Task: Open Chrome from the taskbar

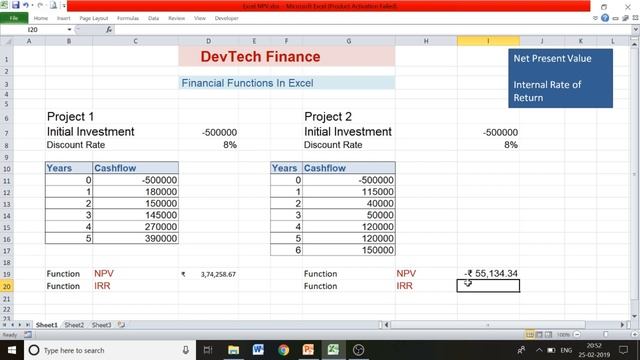Action: tap(283, 350)
